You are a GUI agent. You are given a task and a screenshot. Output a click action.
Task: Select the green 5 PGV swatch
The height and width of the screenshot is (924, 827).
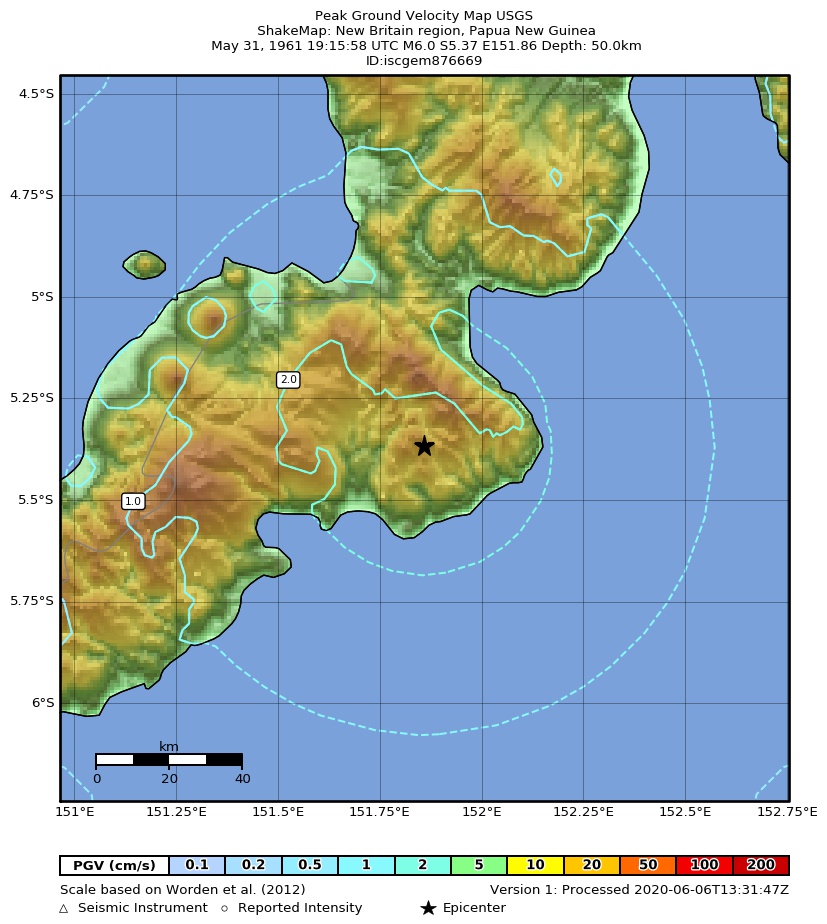point(479,865)
